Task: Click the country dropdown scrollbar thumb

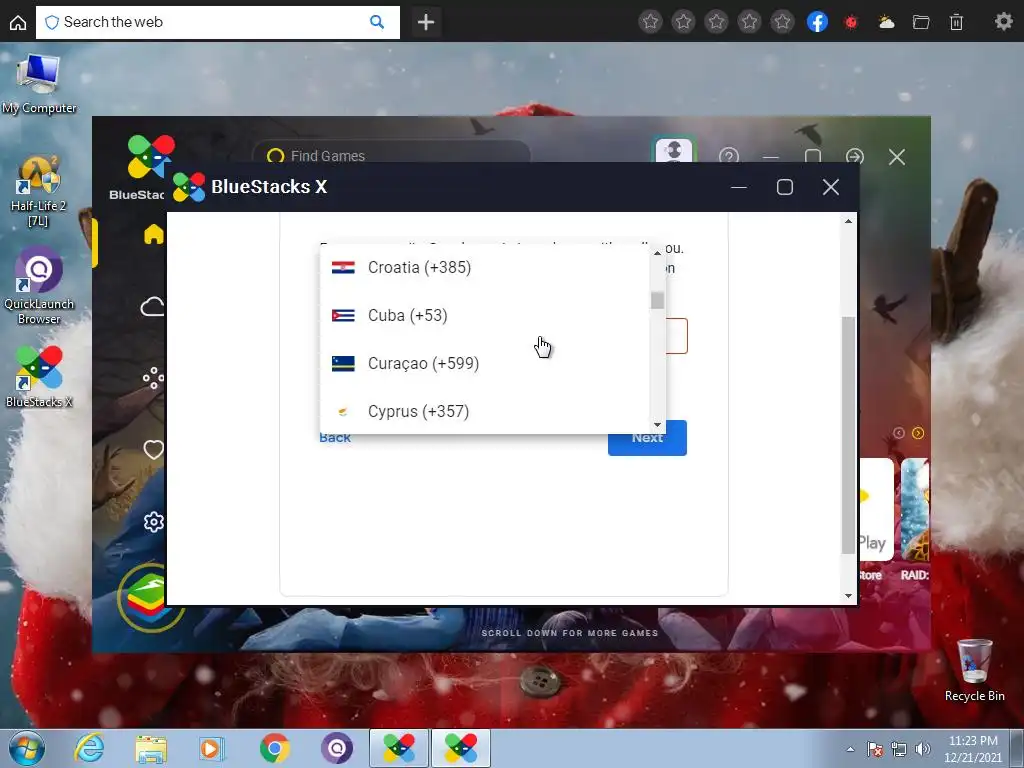Action: point(657,300)
